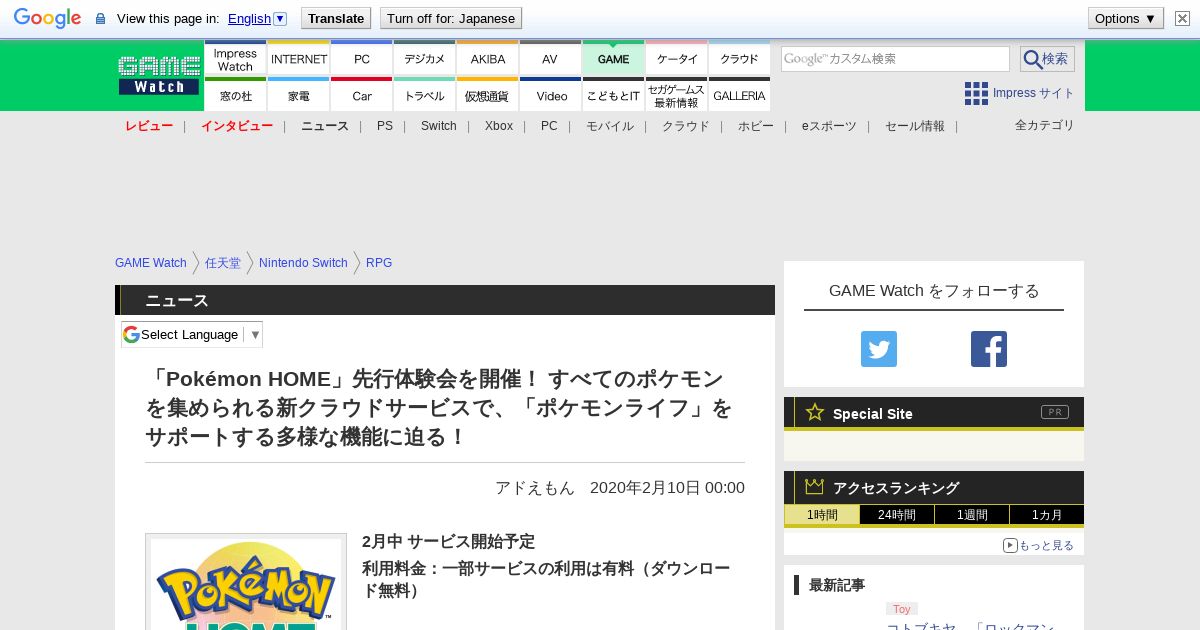Click the Nintendo Switch breadcrumb link
The width and height of the screenshot is (1200, 630).
click(303, 263)
